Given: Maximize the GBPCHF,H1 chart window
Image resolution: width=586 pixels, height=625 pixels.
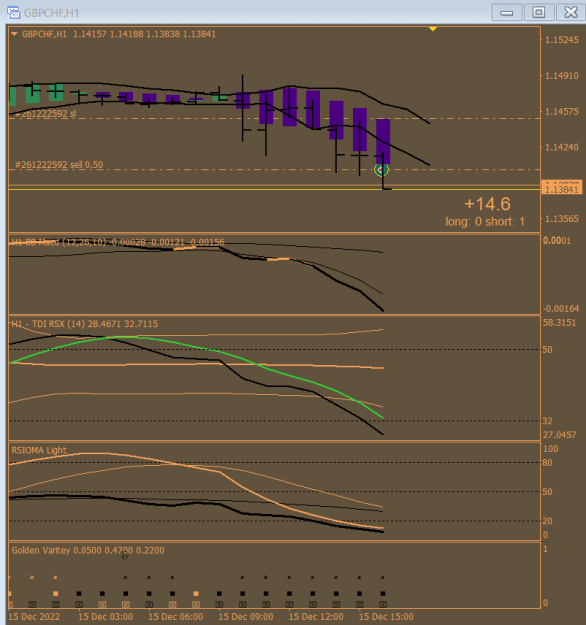Looking at the screenshot, I should pos(539,12).
